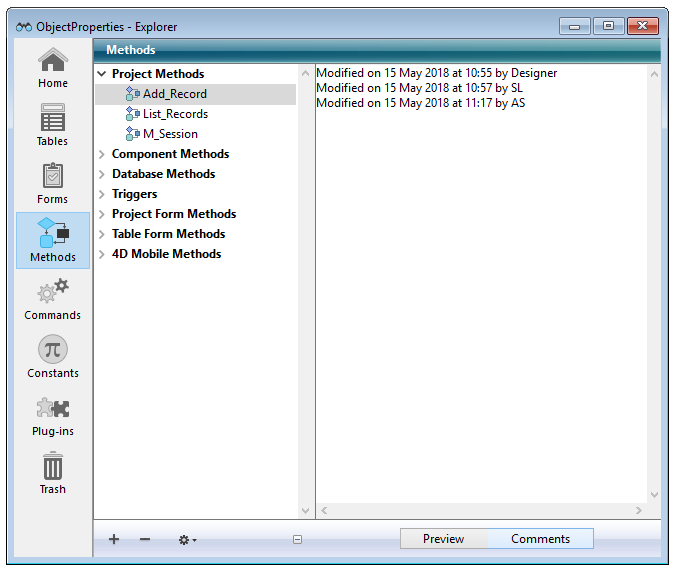Click the plus add button

(114, 539)
